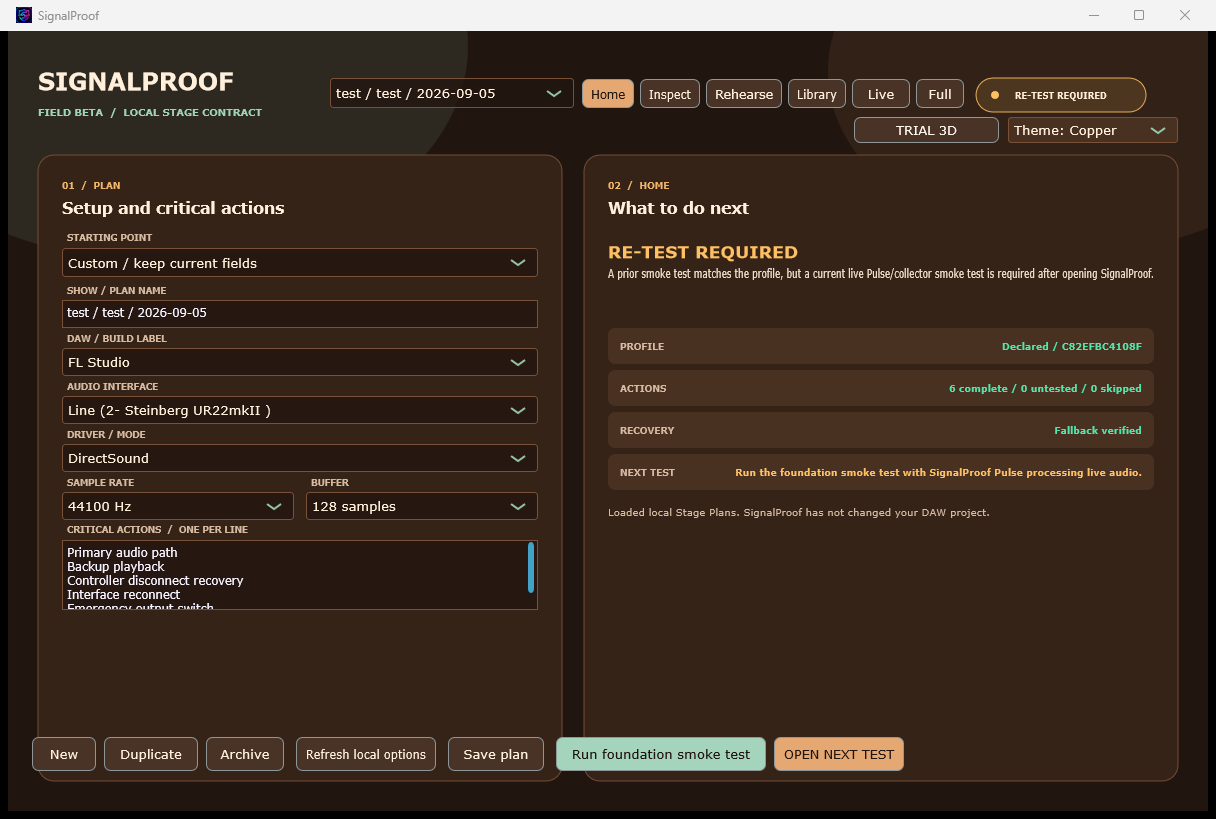
Task: Click the 'Interface reconnect' line
Action: pos(124,594)
